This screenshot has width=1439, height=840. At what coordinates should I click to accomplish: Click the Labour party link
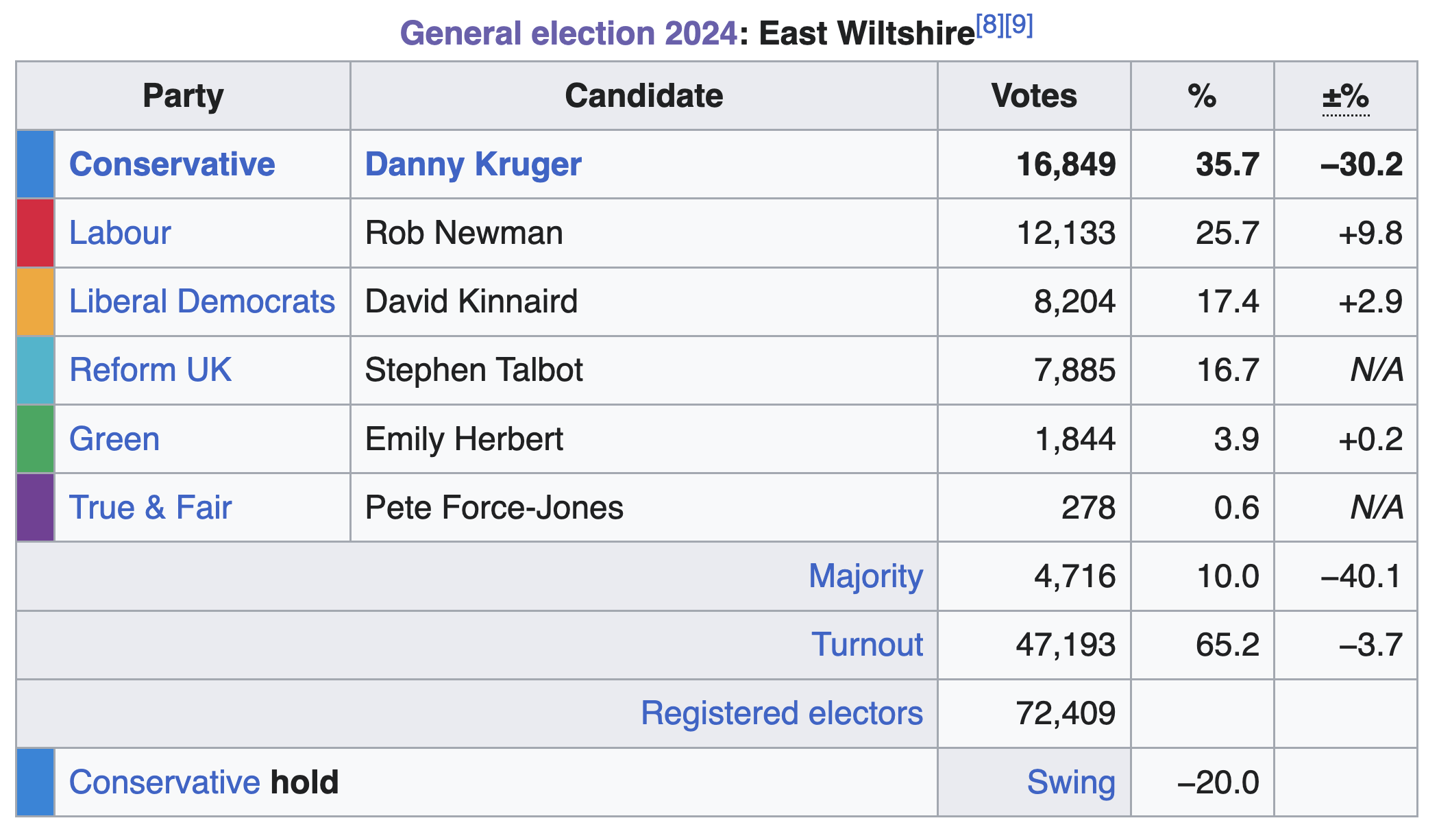[120, 233]
